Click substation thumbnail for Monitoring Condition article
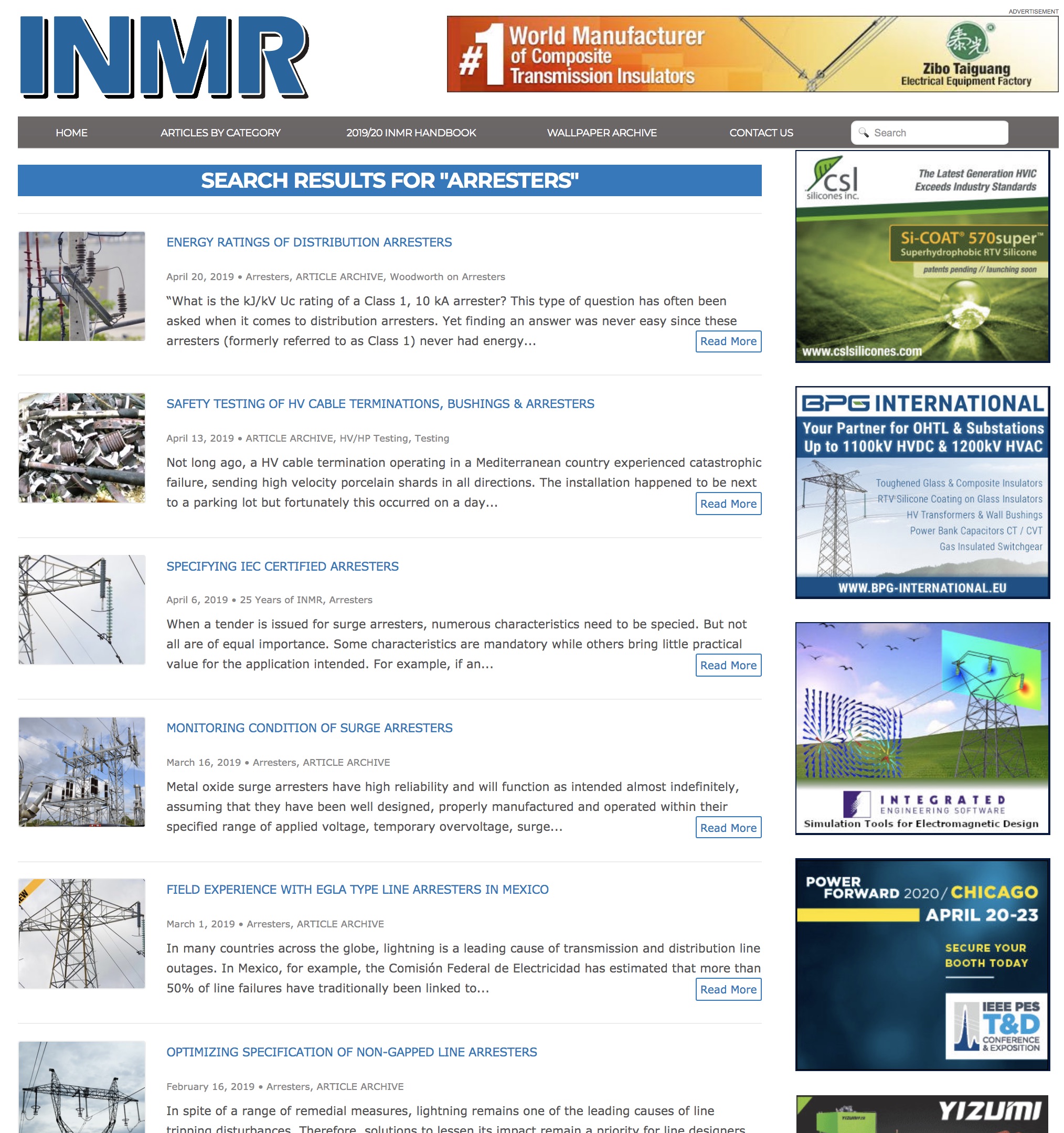Viewport: 1064px width, 1133px height. click(x=81, y=772)
